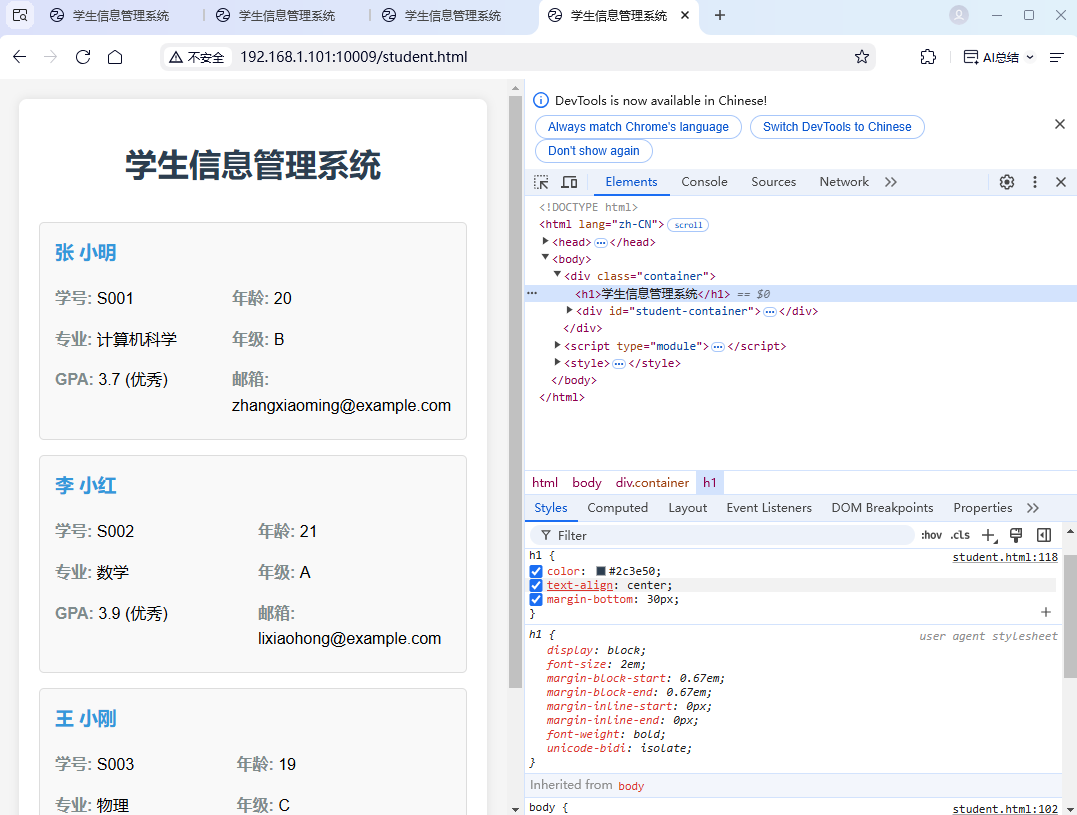Dismiss the DevTools language notice
The height and width of the screenshot is (815, 1077).
pos(1060,124)
